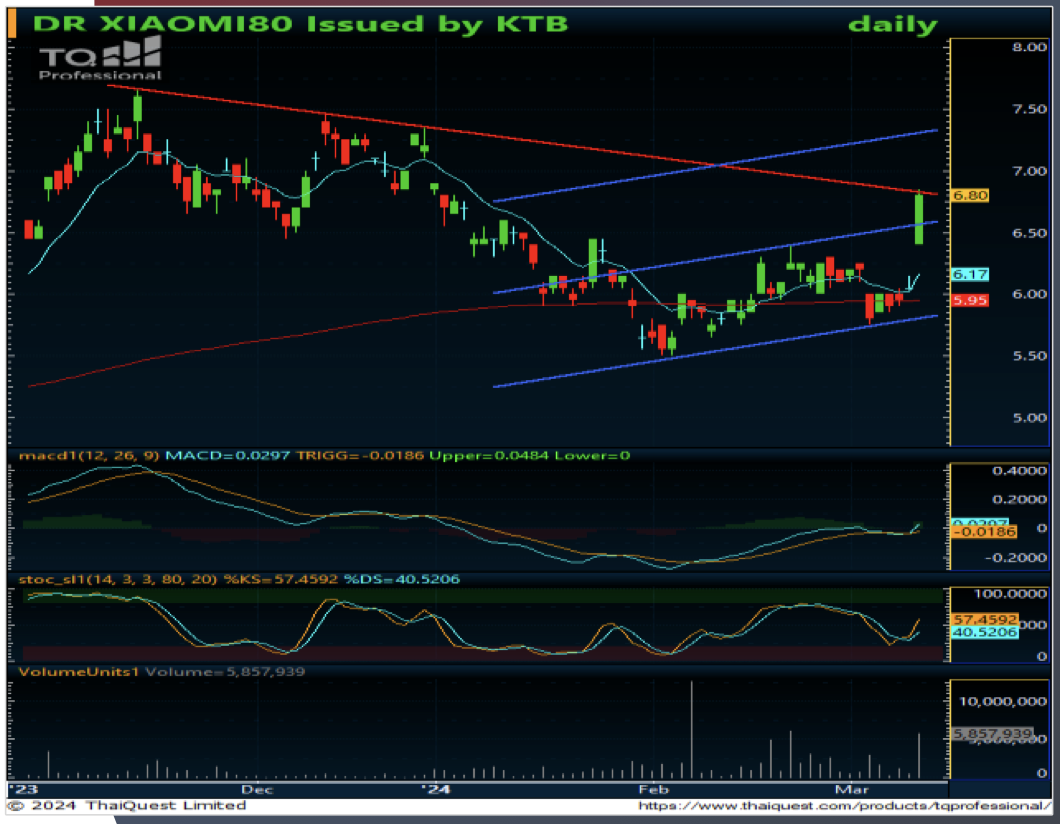
Task: Click the "%DS=40.5206" readout in stochastic header
Action: [x=402, y=579]
